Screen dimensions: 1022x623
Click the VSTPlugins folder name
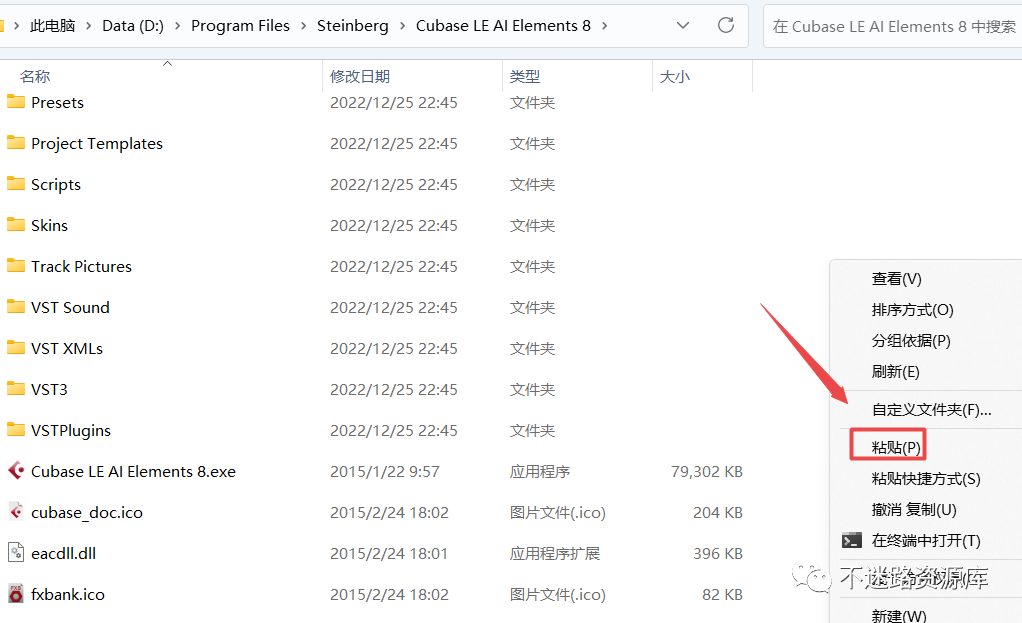tap(71, 431)
